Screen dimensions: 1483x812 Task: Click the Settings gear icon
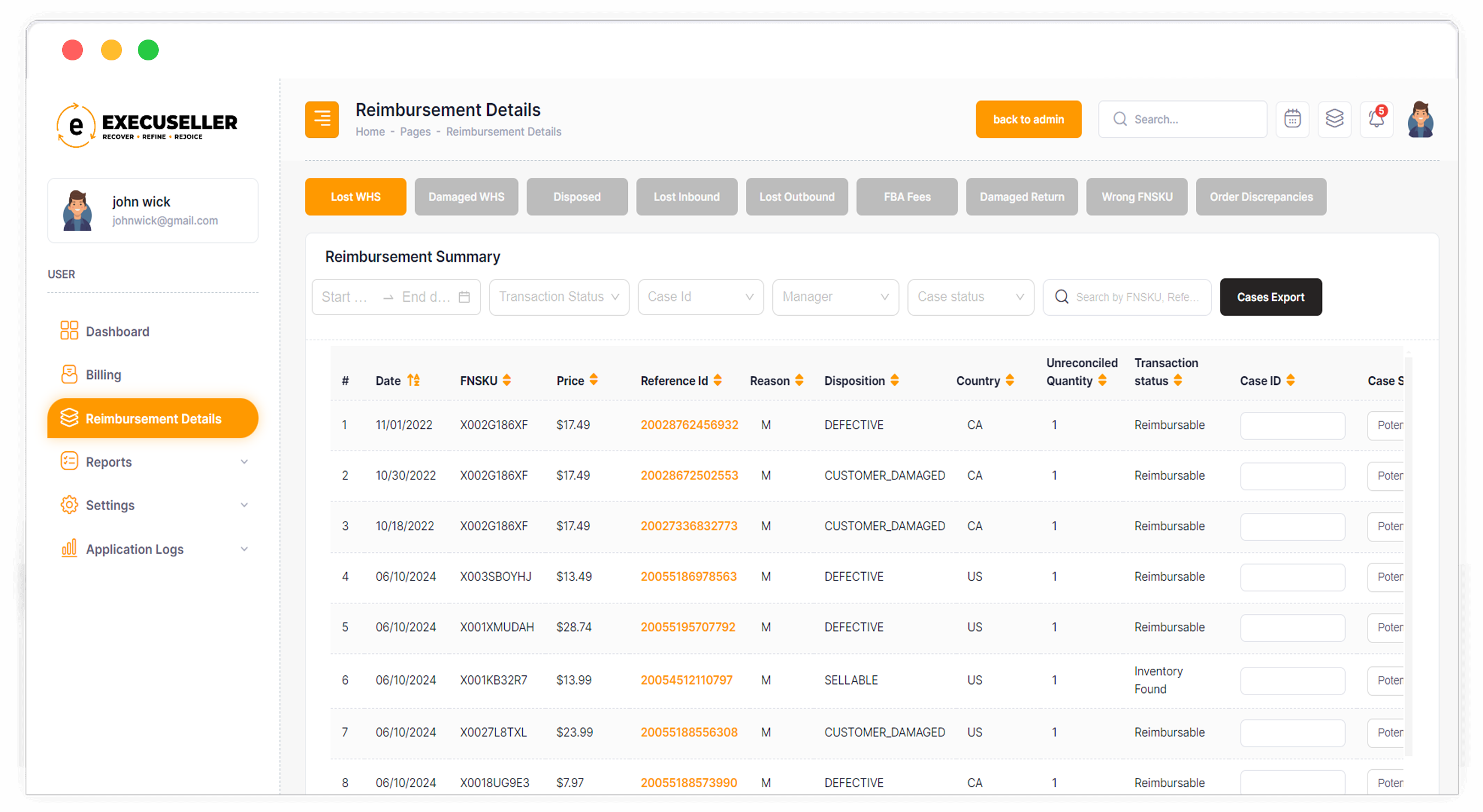(69, 505)
